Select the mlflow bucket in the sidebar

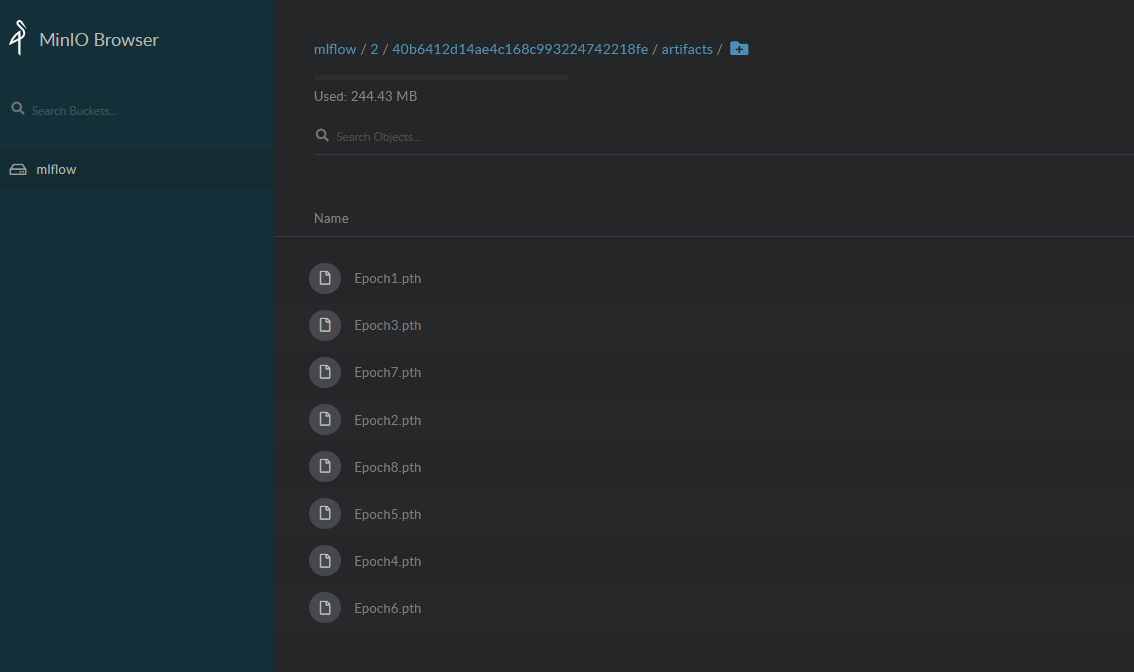[57, 169]
